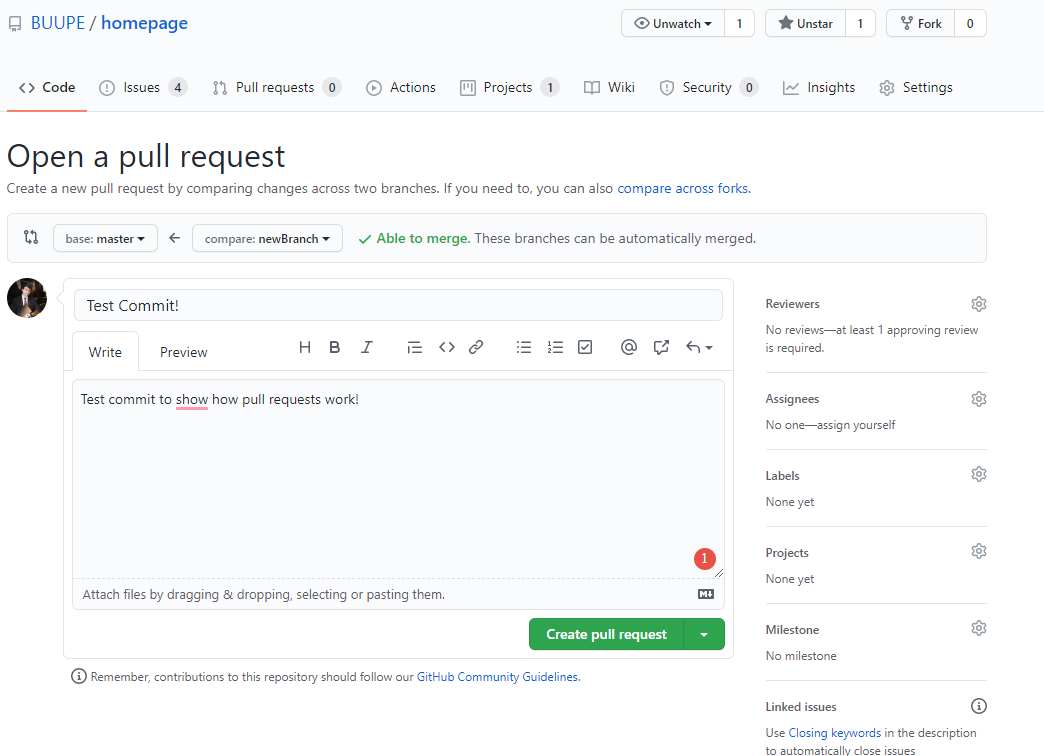The height and width of the screenshot is (756, 1044).
Task: Click the Projects sidebar gear icon
Action: (978, 552)
